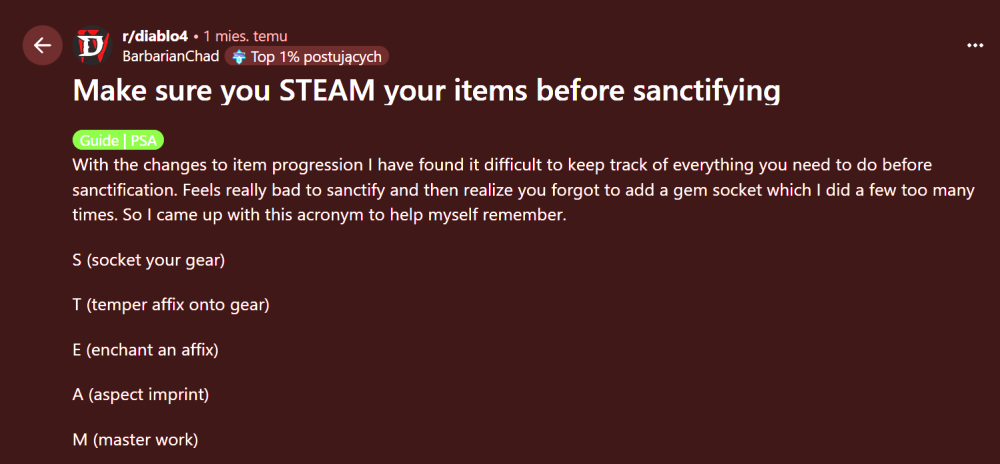Screen dimensions: 1000x464
Task: Open BarbarianChad's user profile
Action: (x=170, y=57)
